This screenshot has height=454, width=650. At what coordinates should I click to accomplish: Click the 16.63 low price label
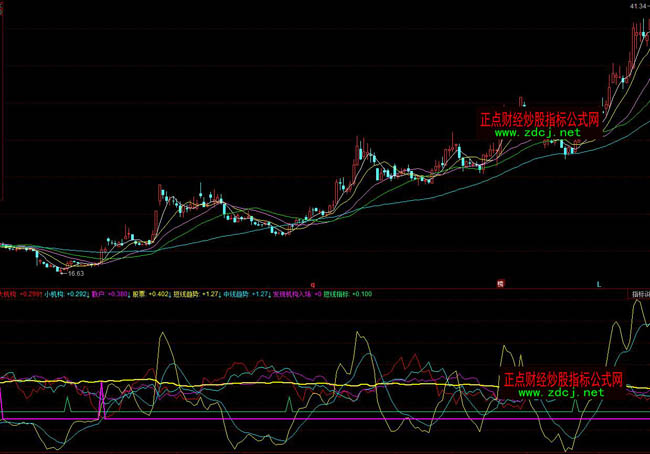75,271
